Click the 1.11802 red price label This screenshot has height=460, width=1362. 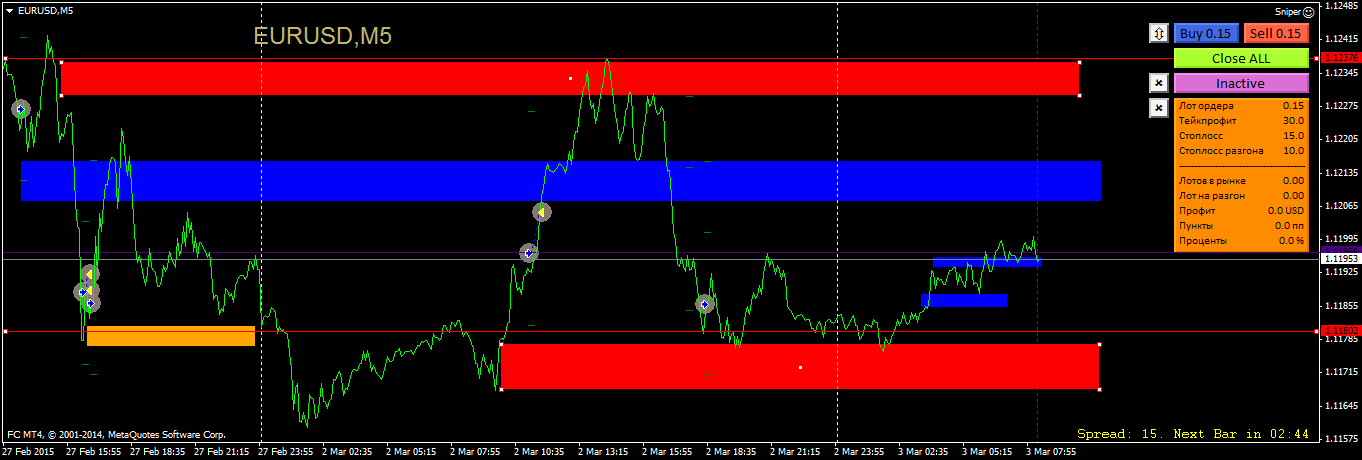click(x=1340, y=331)
